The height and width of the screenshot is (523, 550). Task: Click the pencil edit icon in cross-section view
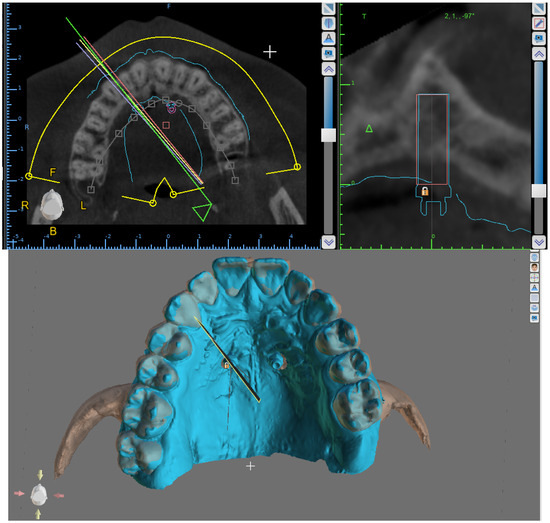pos(539,24)
